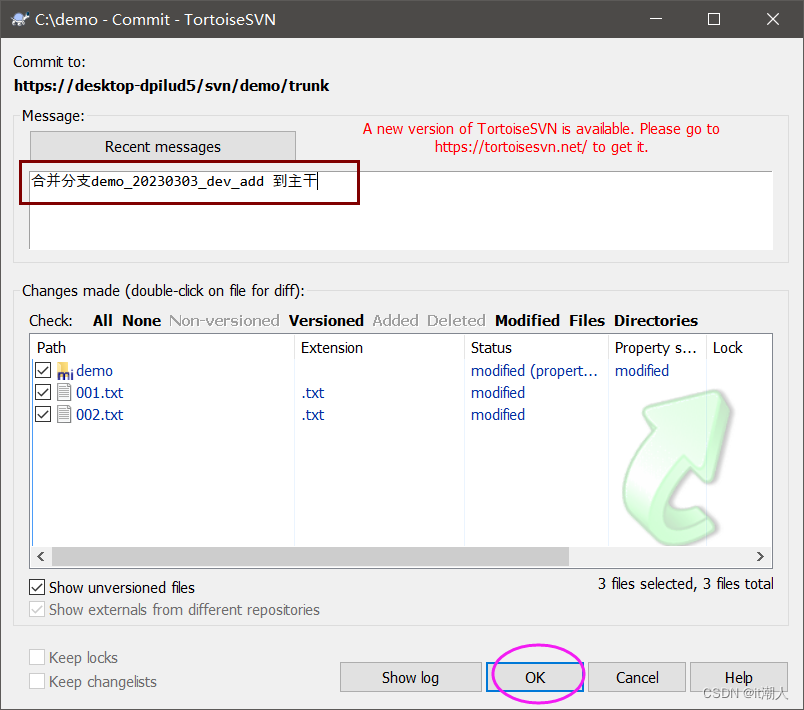Viewport: 804px width, 710px height.
Task: Sort by Extension column header
Action: click(379, 348)
